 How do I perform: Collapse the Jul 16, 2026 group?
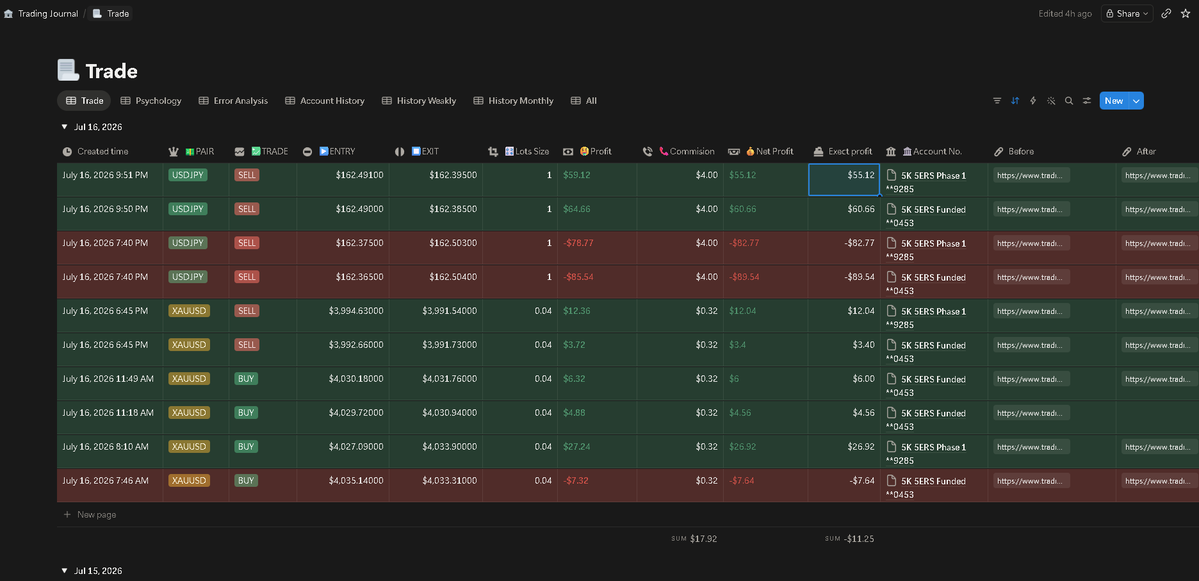64,127
